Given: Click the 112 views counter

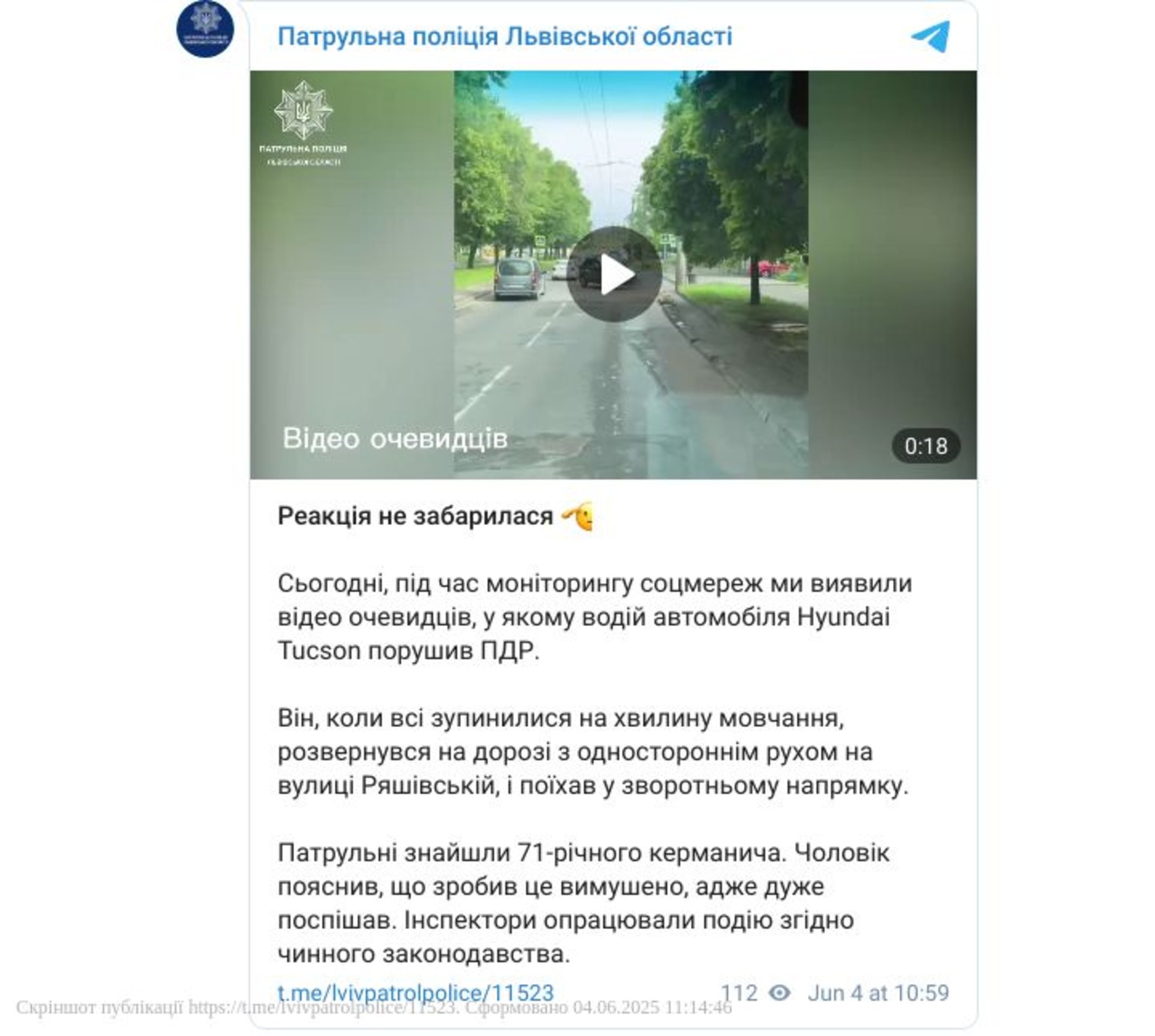Looking at the screenshot, I should (x=739, y=992).
